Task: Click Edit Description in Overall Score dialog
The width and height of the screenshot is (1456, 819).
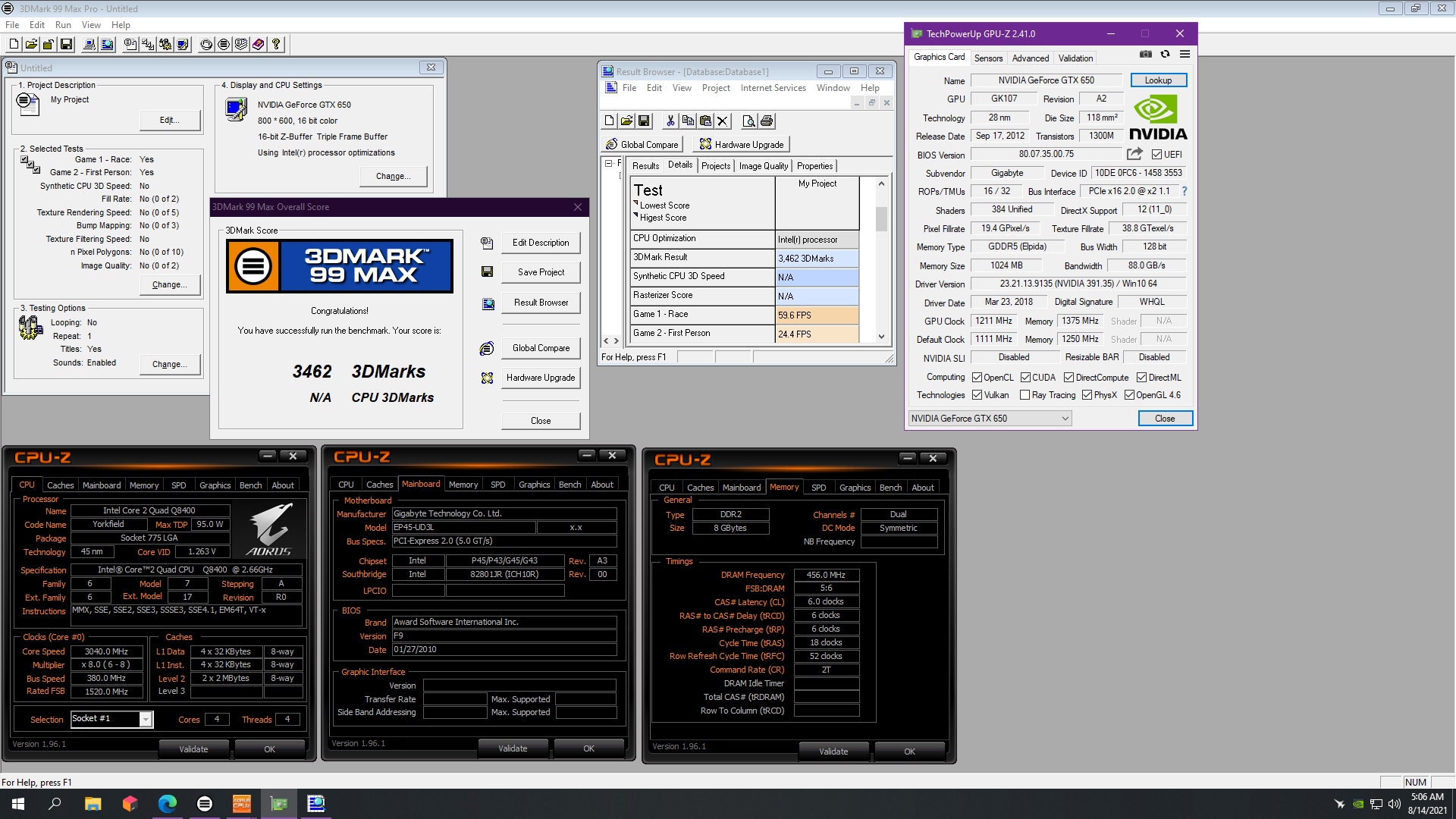Action: click(x=541, y=243)
